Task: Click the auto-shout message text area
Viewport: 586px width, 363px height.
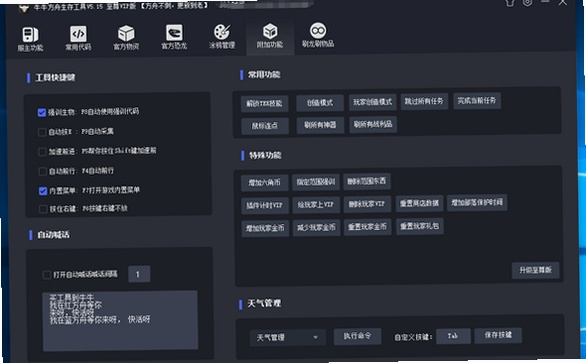Action: click(120, 320)
